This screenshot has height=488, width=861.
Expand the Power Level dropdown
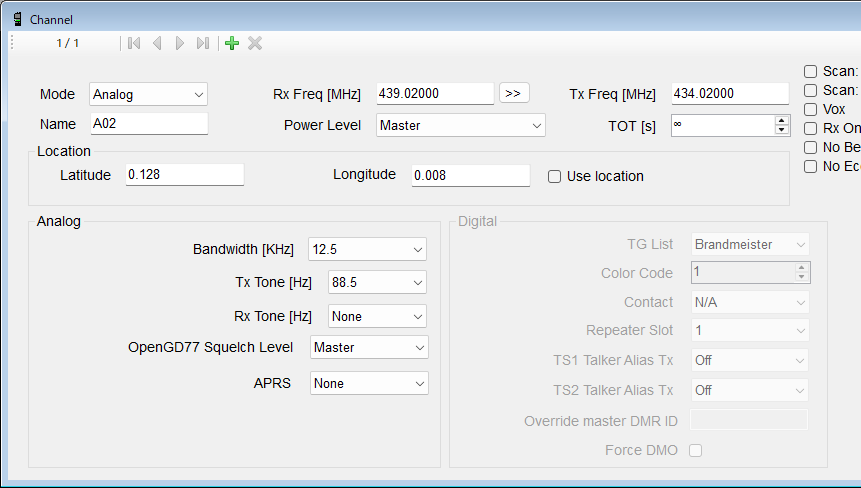pos(461,125)
